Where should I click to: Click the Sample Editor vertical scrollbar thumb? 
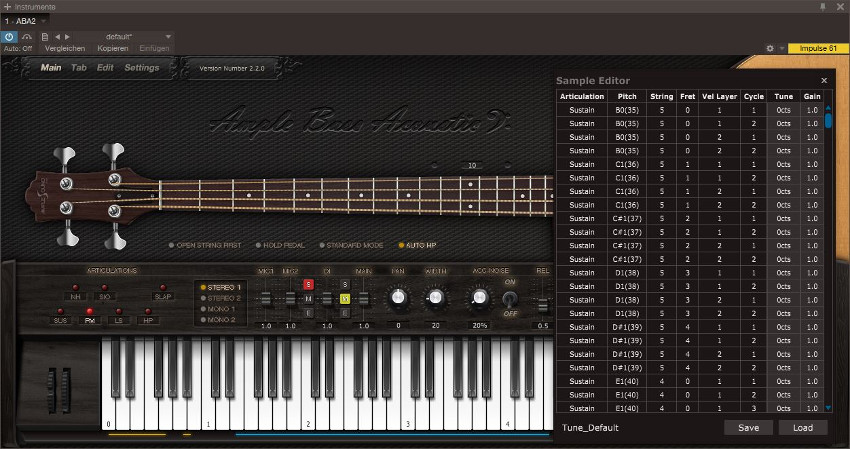(828, 120)
